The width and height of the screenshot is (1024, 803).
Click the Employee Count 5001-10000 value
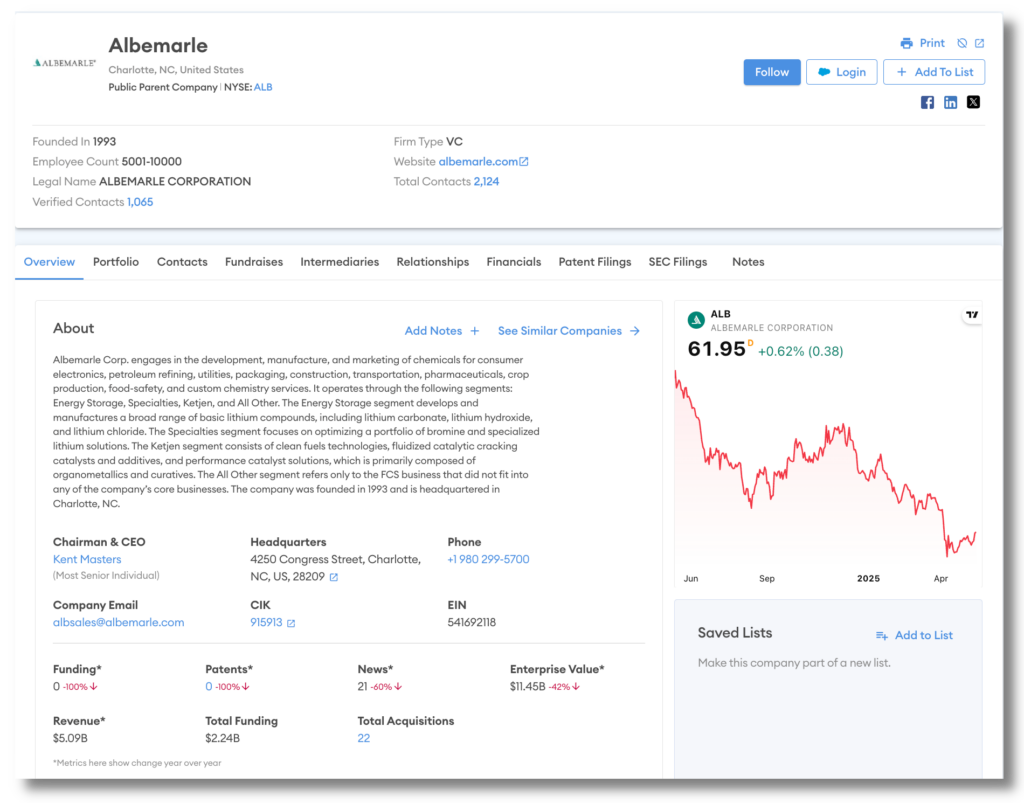[x=152, y=161]
